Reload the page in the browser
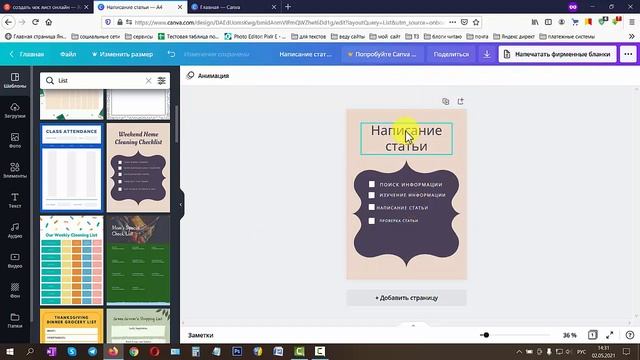The height and width of the screenshot is (360, 640). [35, 22]
